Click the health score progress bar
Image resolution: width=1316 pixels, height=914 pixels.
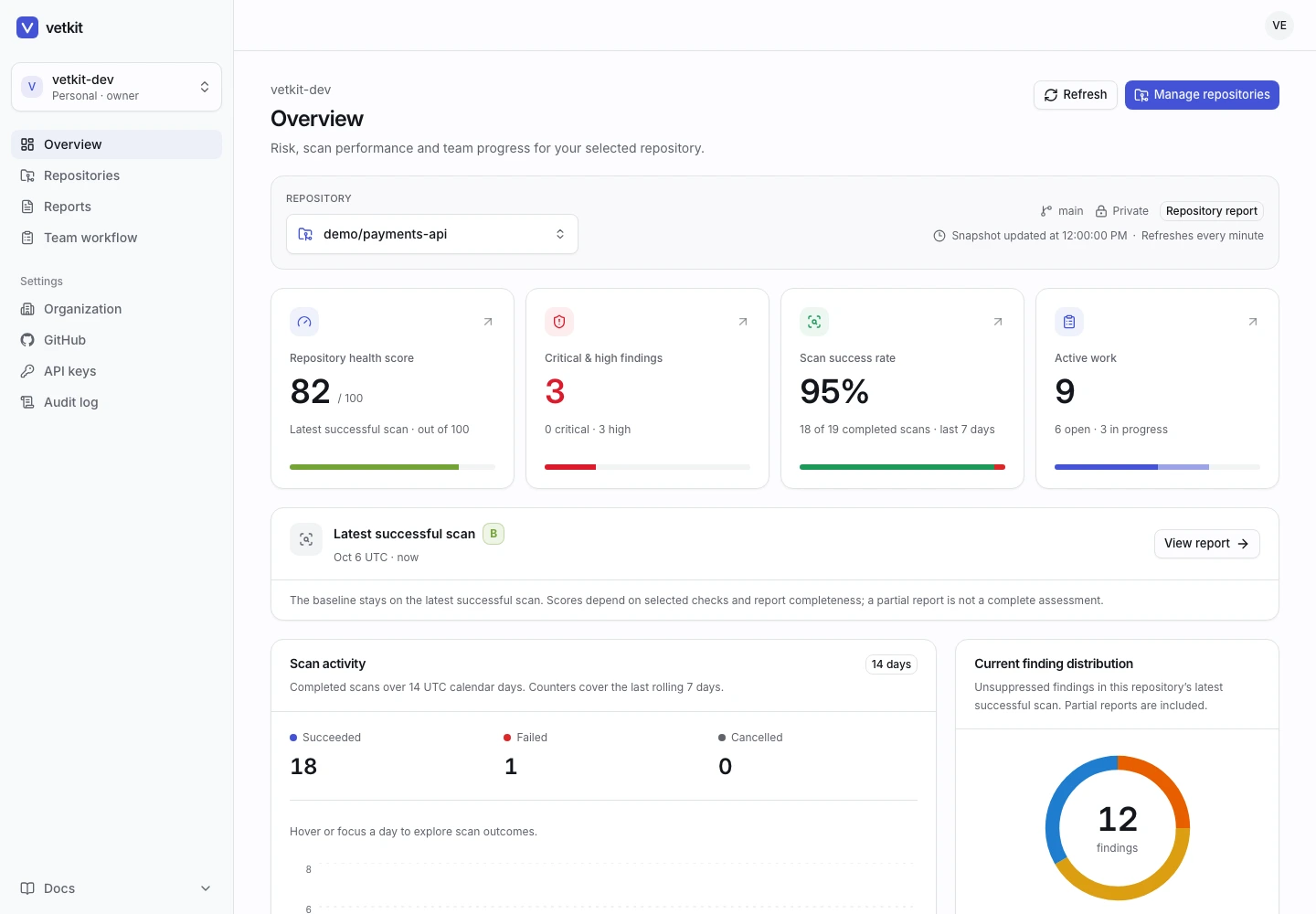392,467
